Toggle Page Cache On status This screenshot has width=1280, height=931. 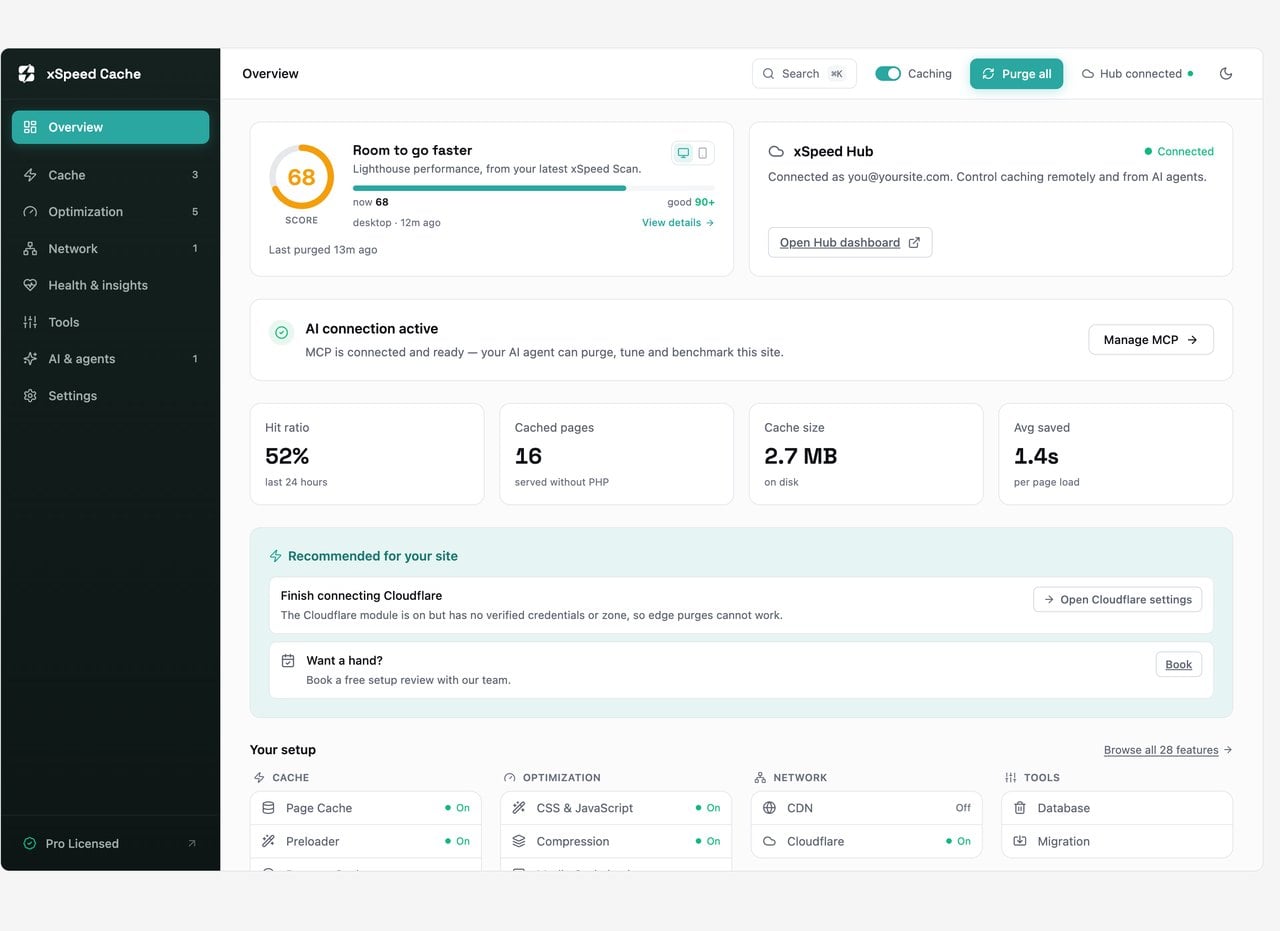point(457,808)
